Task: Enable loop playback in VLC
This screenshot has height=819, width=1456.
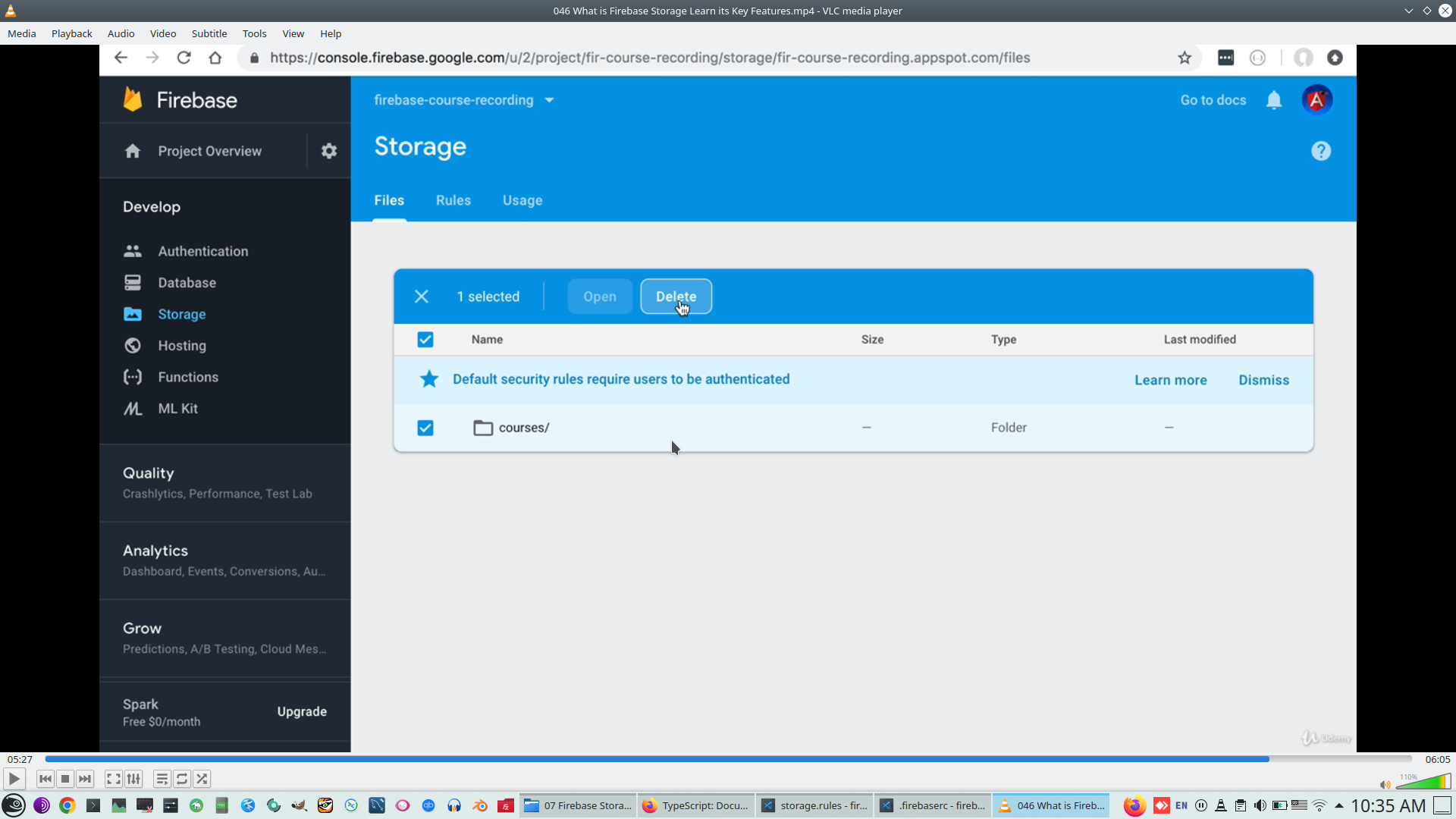Action: (x=182, y=779)
